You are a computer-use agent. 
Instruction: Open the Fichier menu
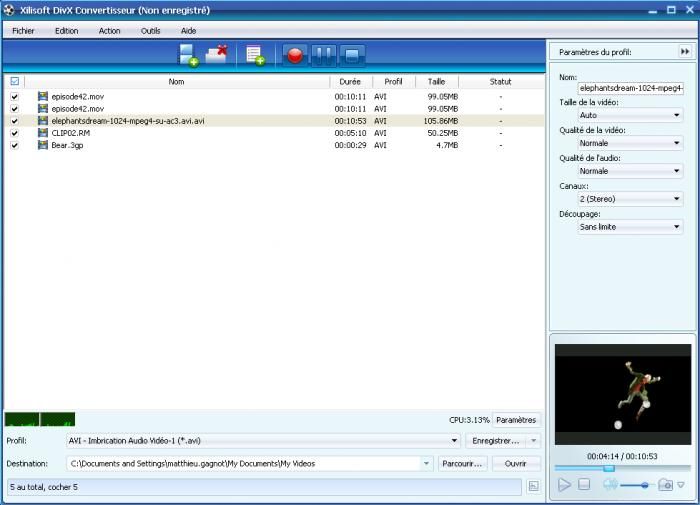point(23,31)
